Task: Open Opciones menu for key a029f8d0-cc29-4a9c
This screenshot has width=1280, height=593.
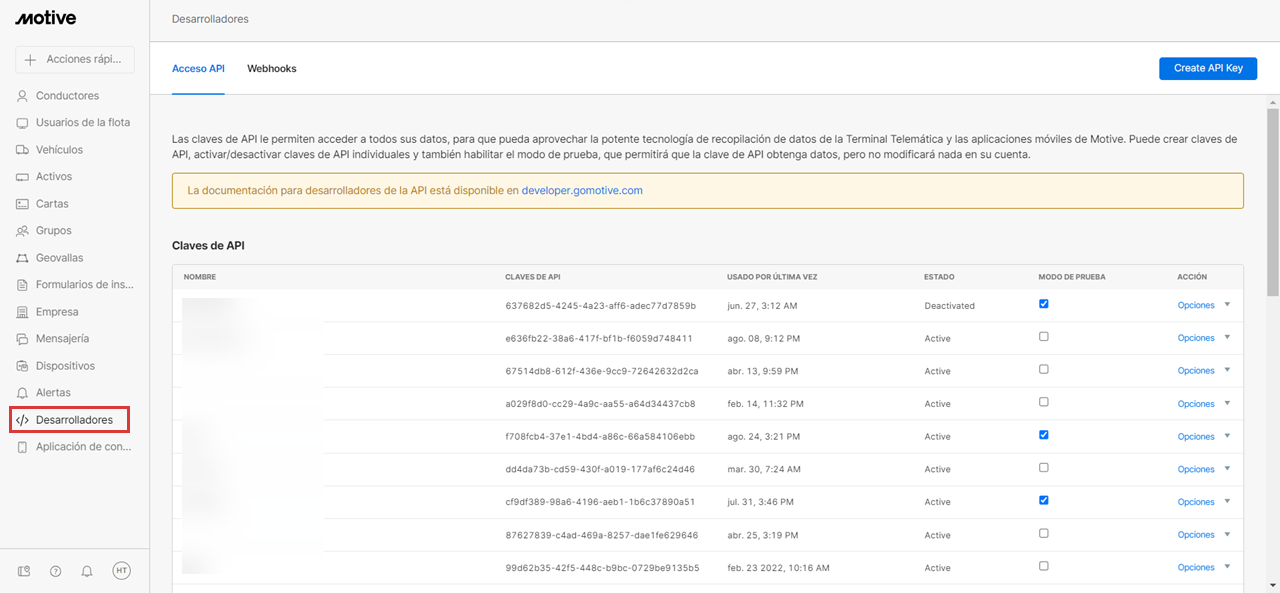Action: coord(1196,403)
